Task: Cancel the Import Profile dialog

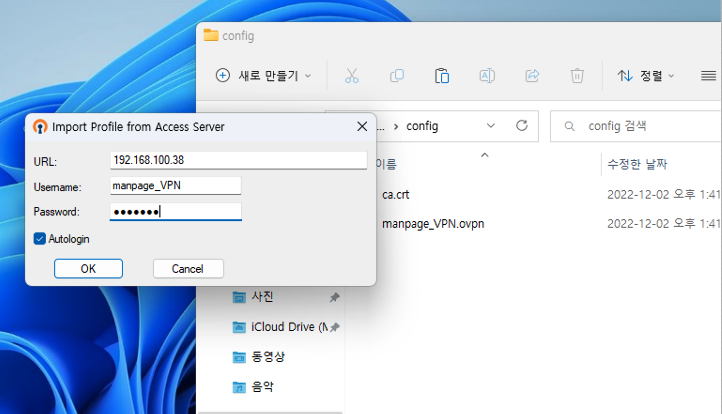Action: click(188, 268)
